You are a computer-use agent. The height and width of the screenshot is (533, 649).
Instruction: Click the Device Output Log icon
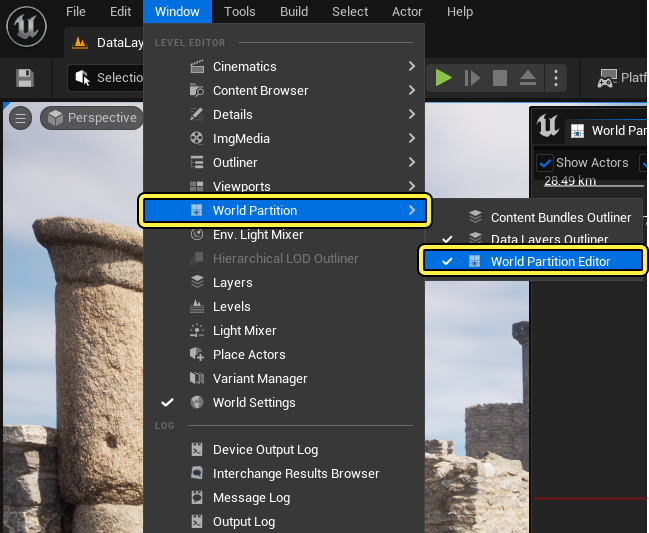click(x=197, y=449)
